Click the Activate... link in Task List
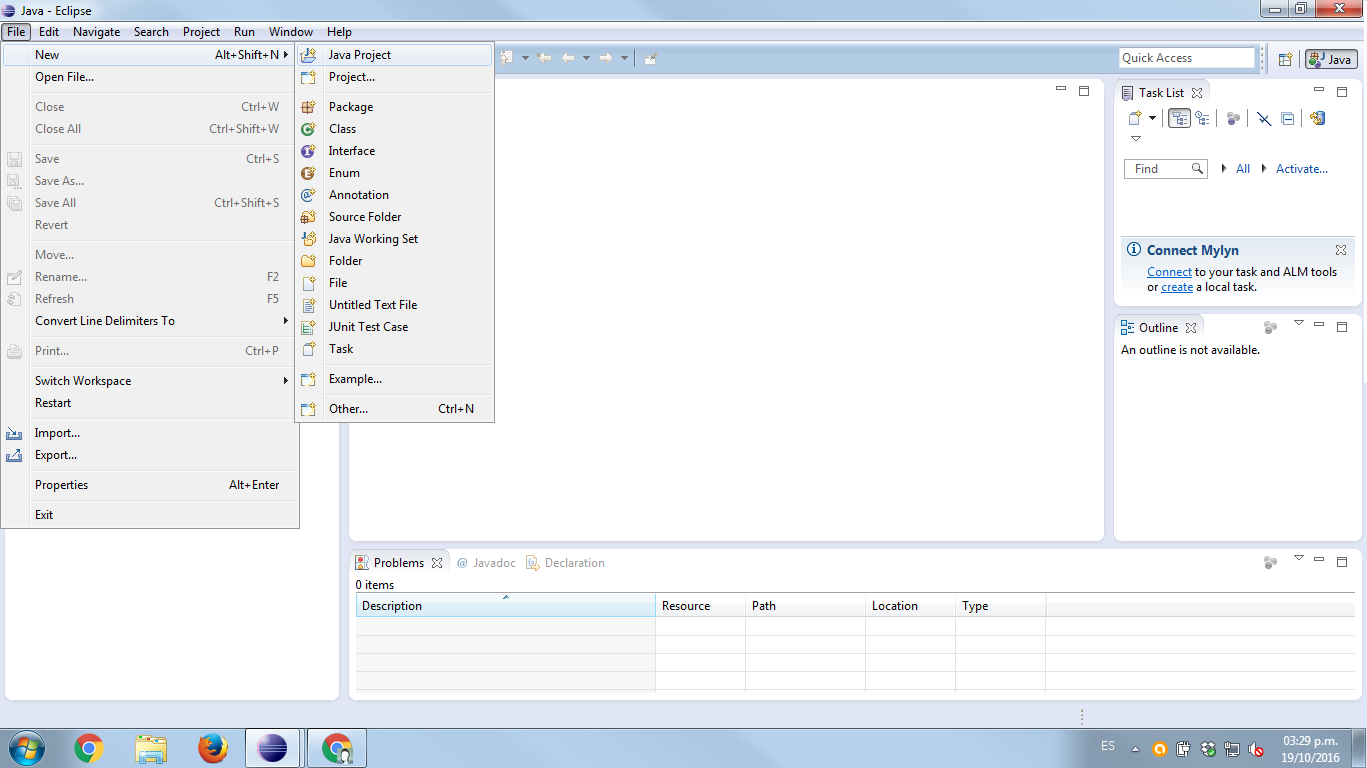1367x768 pixels. pos(1301,169)
